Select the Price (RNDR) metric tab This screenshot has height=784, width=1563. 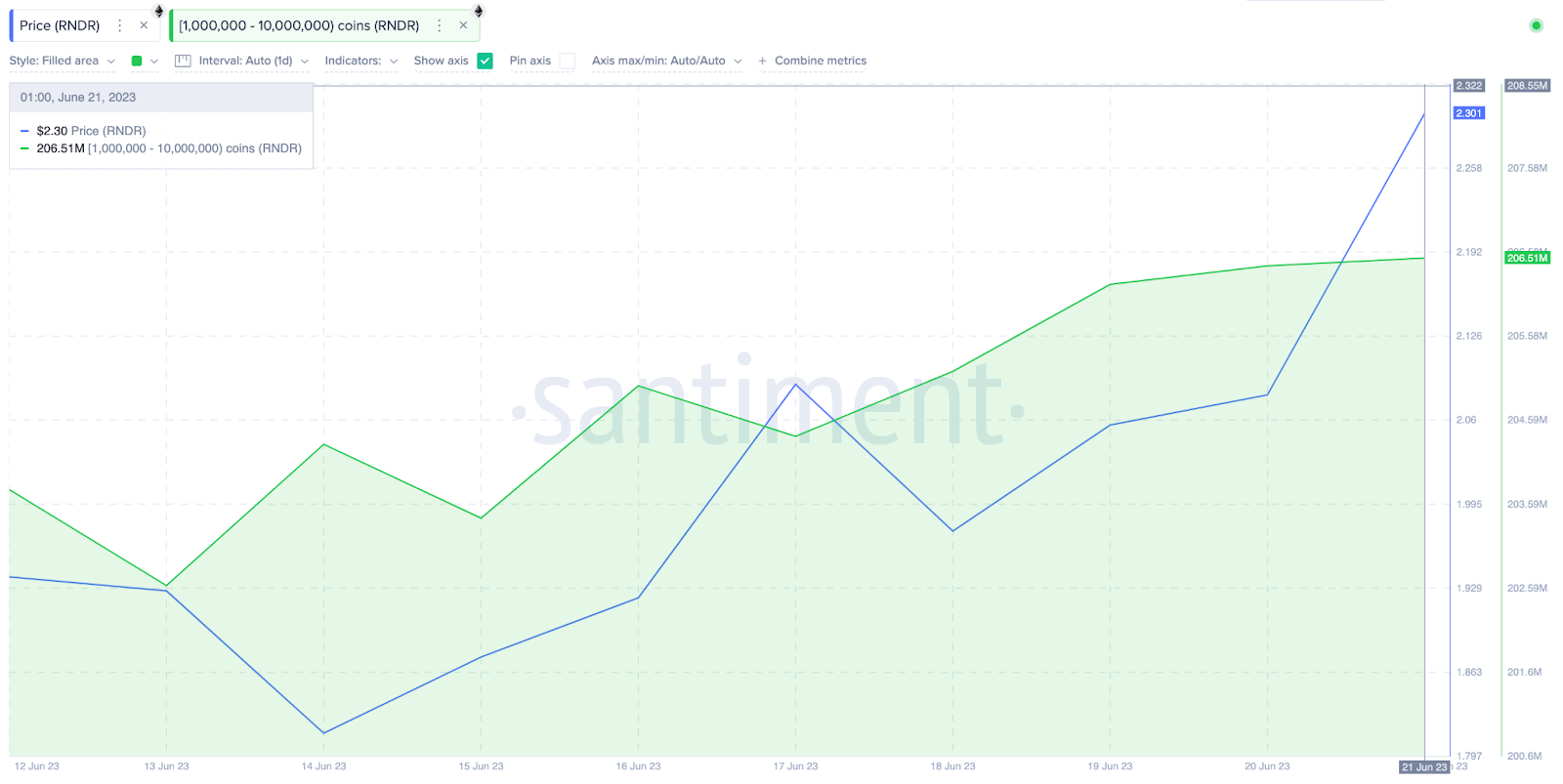point(60,25)
